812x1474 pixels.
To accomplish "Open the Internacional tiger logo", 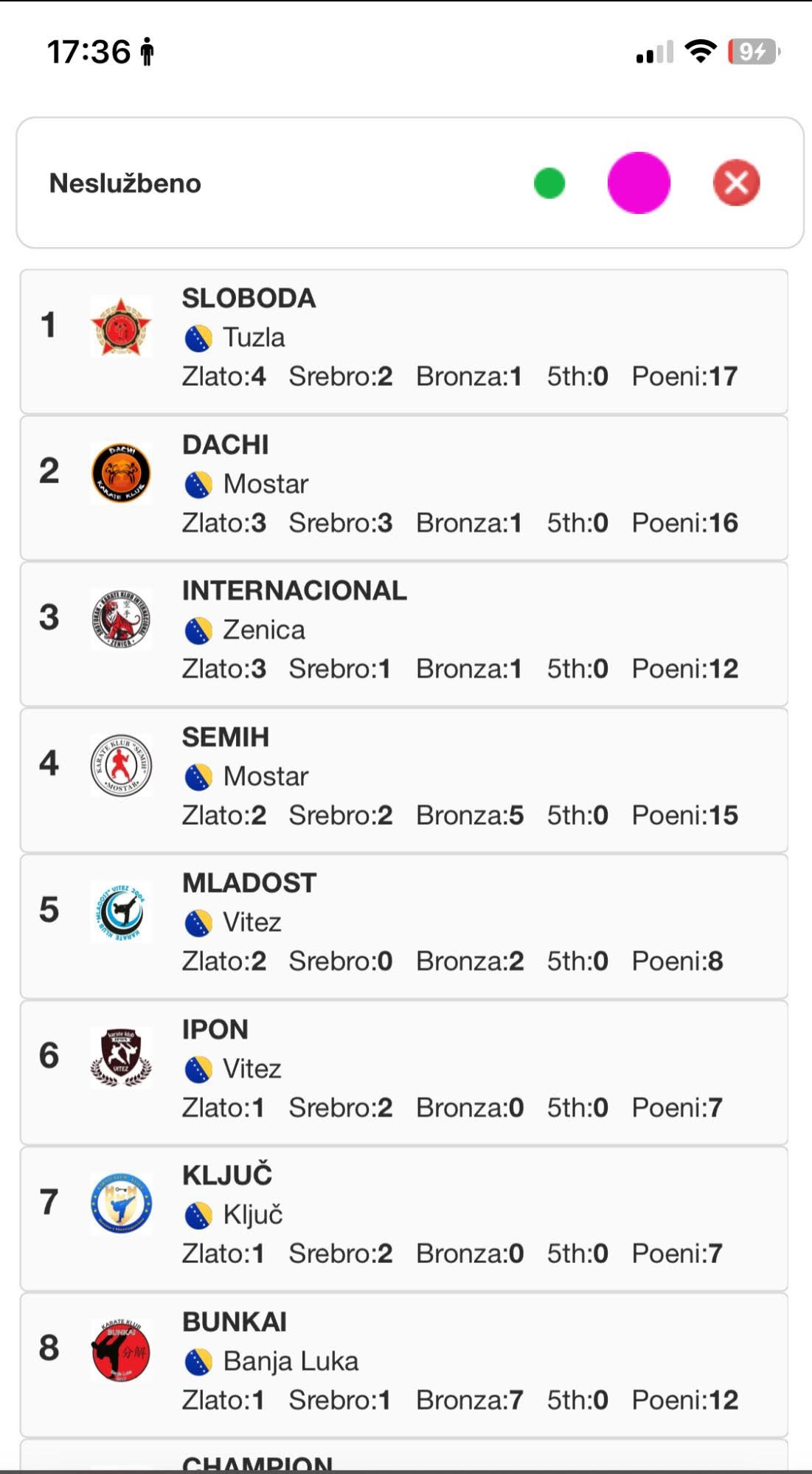I will click(x=121, y=619).
